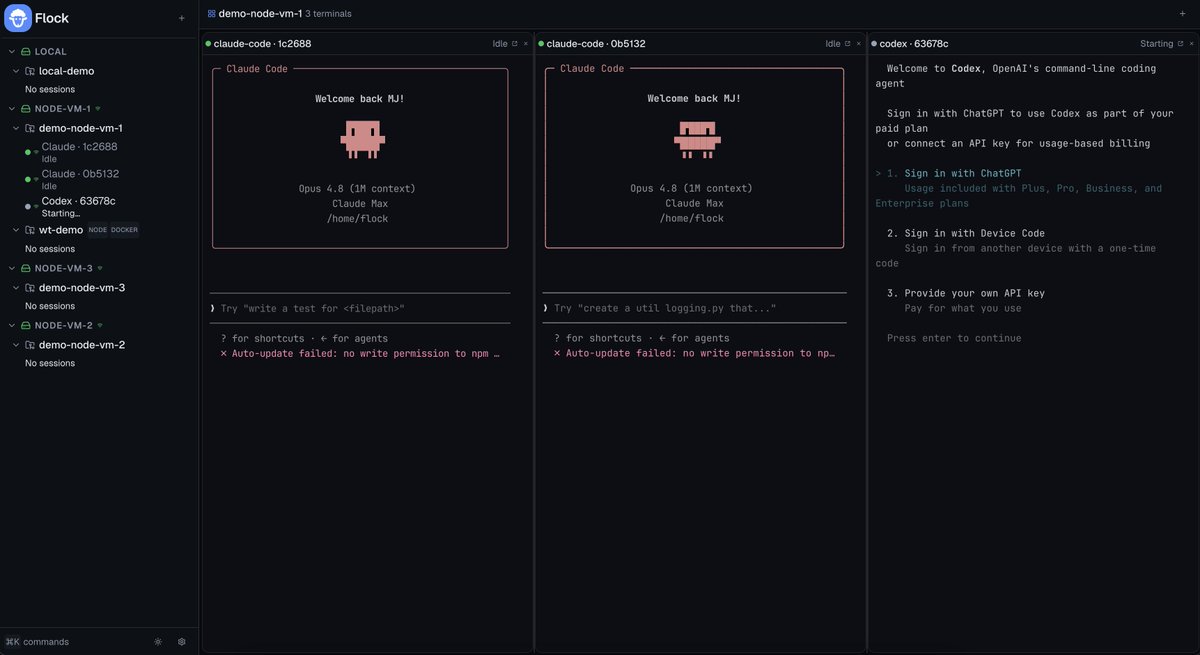1200x655 pixels.
Task: Collapse the local-demo project
Action: [x=15, y=71]
